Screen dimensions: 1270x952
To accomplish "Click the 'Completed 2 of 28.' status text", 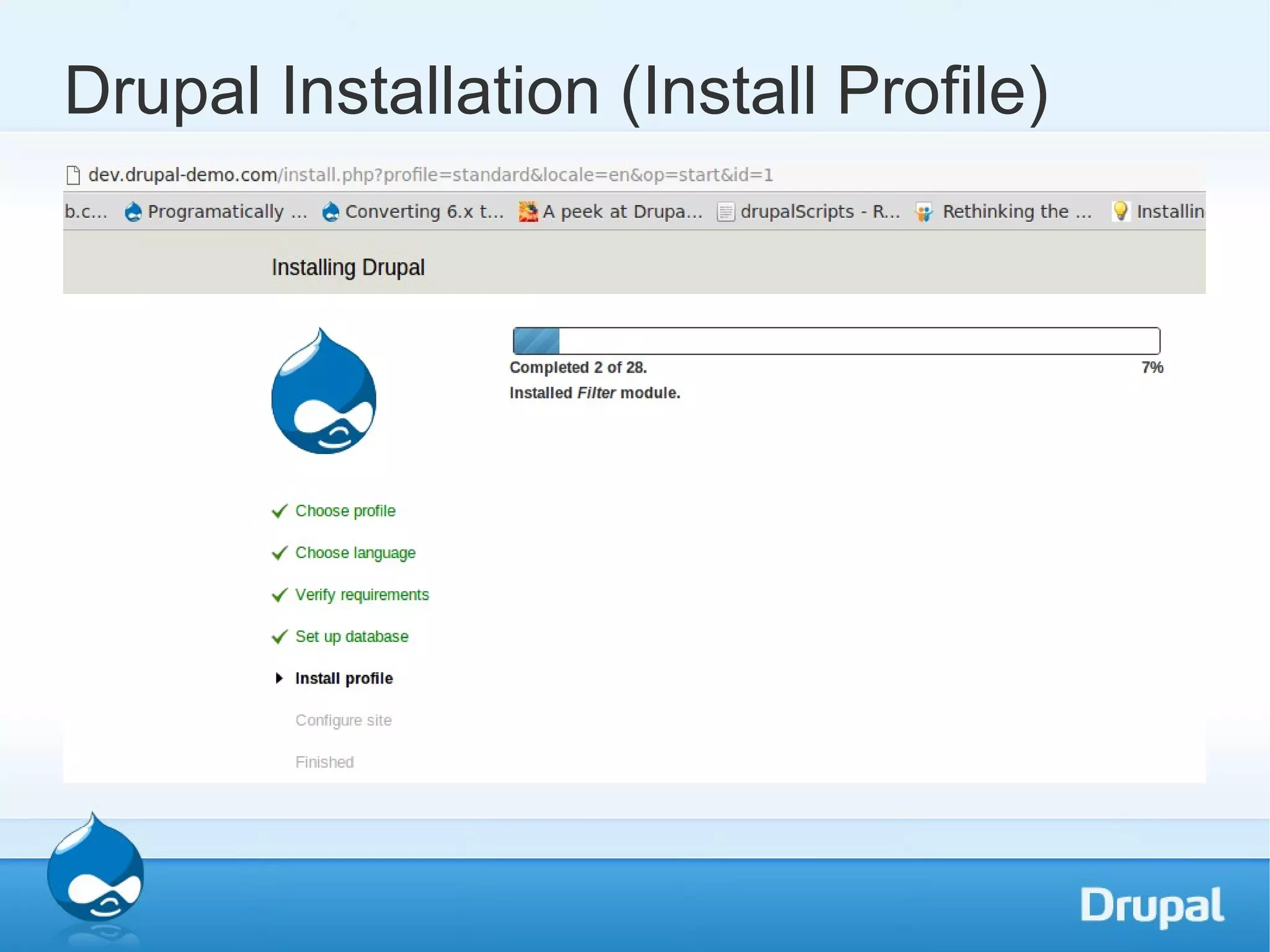I will (x=578, y=368).
